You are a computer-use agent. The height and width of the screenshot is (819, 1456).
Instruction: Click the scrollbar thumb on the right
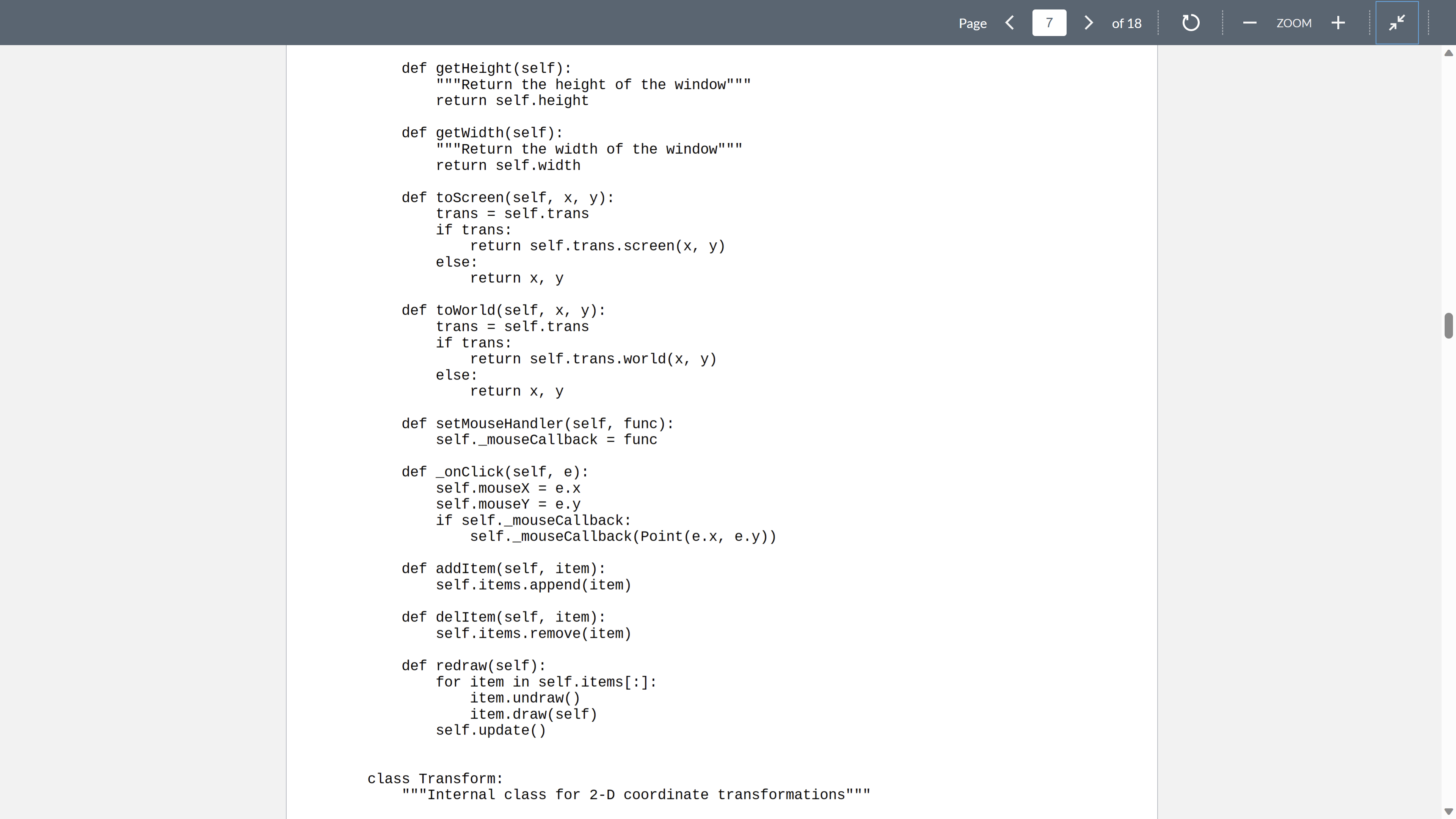[x=1448, y=325]
